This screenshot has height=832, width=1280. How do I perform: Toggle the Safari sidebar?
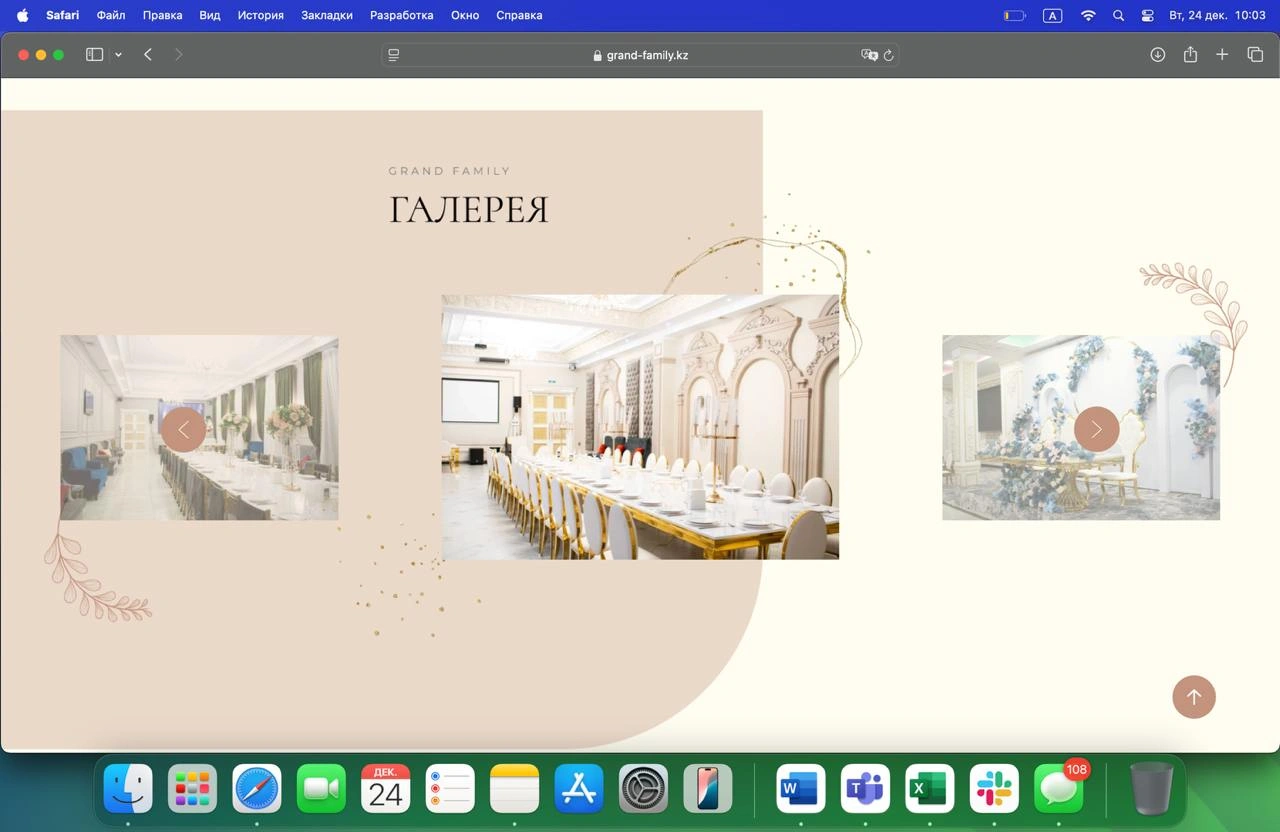tap(95, 55)
